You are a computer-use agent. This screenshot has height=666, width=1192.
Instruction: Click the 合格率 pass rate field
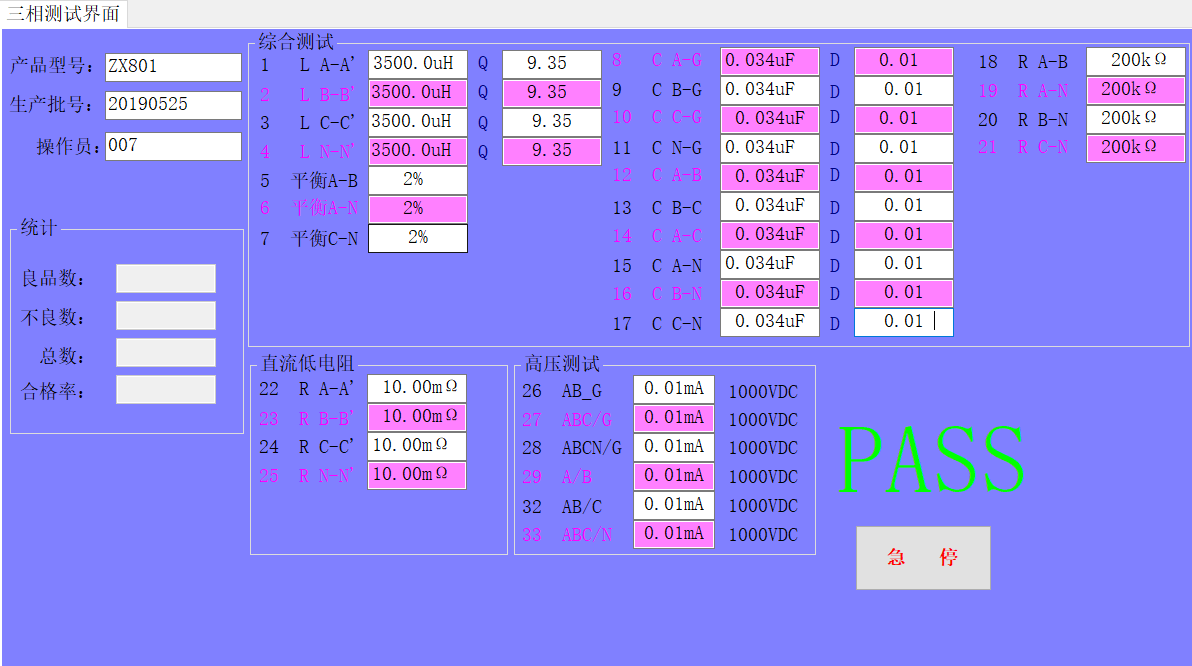(165, 389)
